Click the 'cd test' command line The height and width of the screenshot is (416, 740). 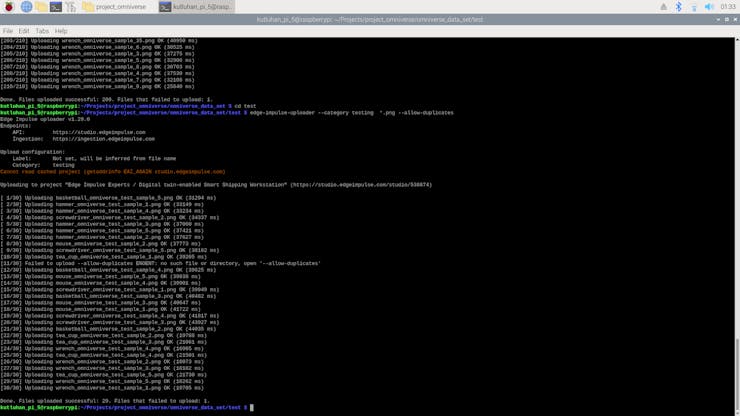(x=245, y=106)
